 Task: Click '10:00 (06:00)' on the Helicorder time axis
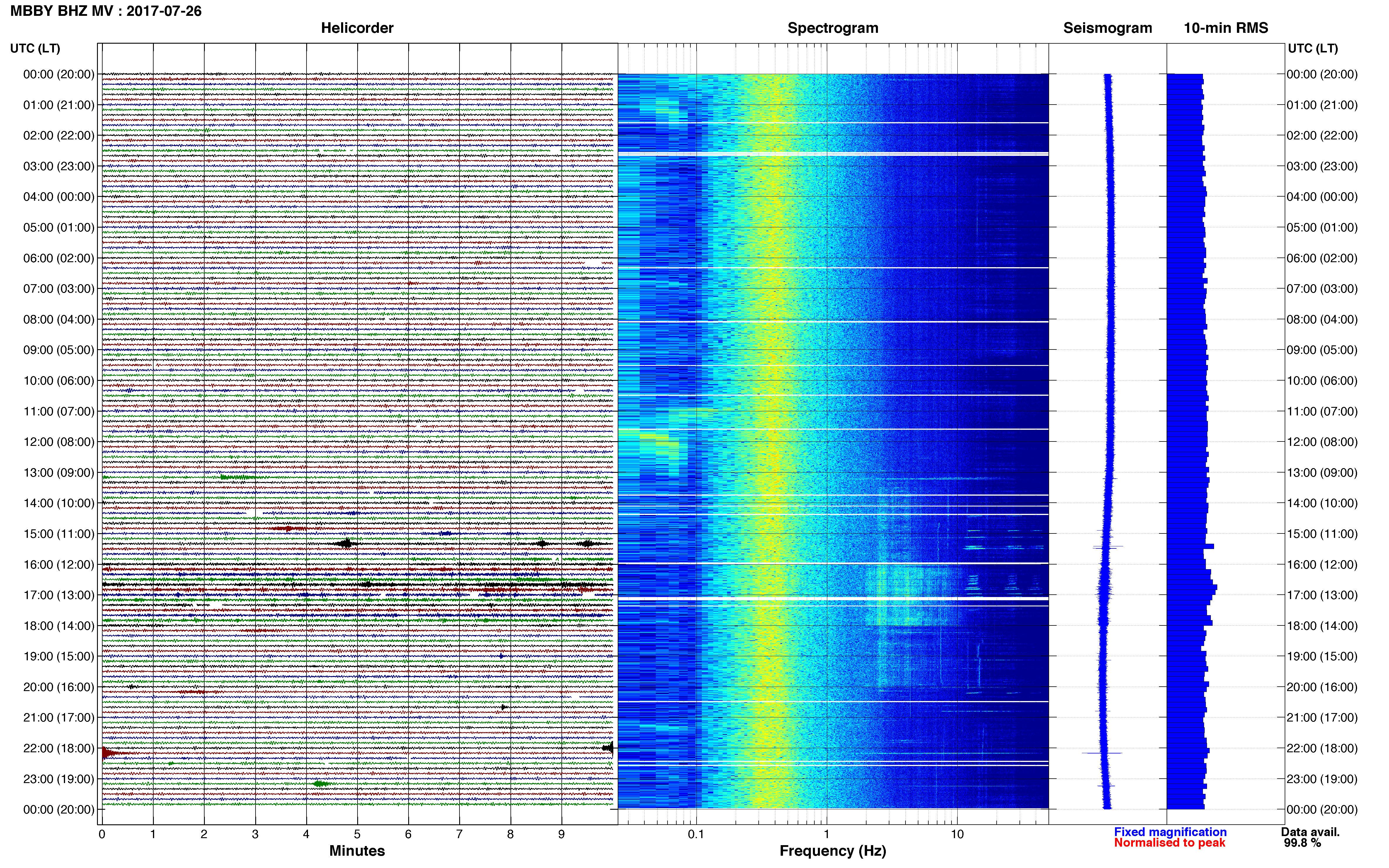[59, 381]
